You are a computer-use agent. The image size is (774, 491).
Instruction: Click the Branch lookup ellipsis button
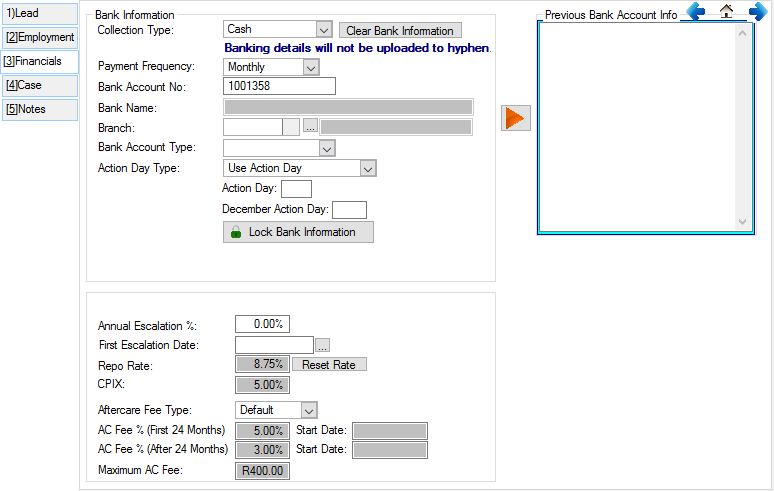click(310, 127)
